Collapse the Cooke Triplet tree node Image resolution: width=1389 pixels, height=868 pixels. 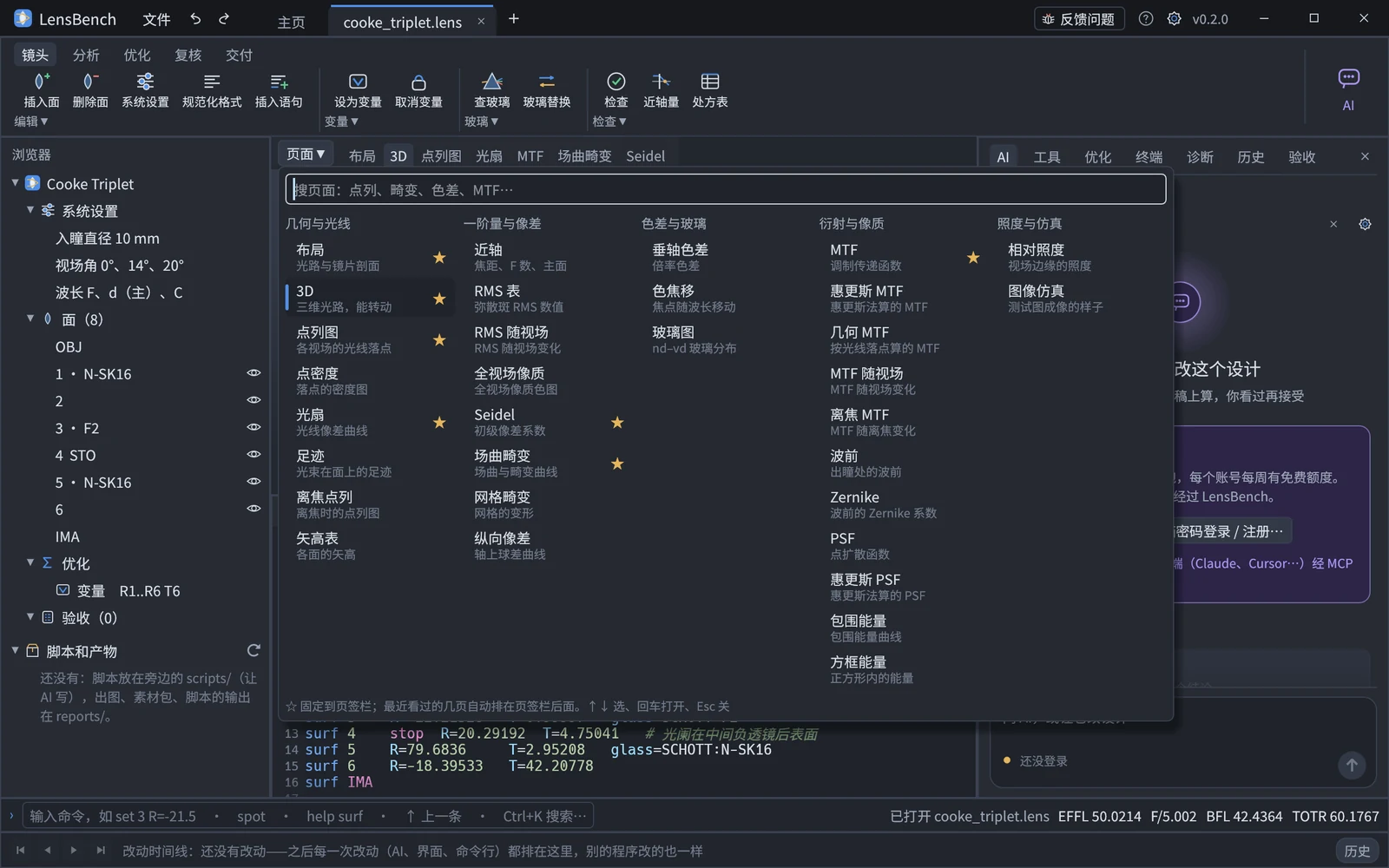[x=15, y=183]
